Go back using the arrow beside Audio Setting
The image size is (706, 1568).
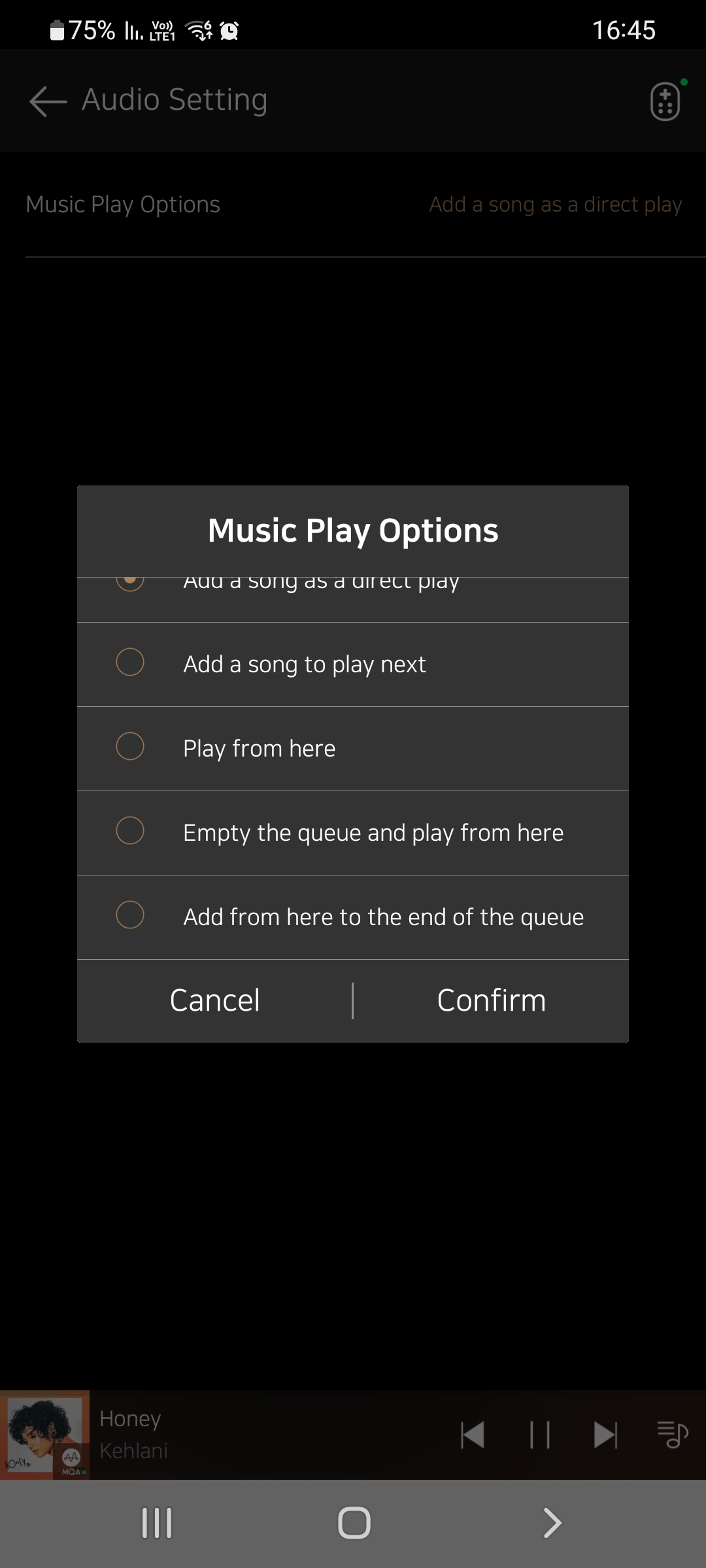pos(48,101)
